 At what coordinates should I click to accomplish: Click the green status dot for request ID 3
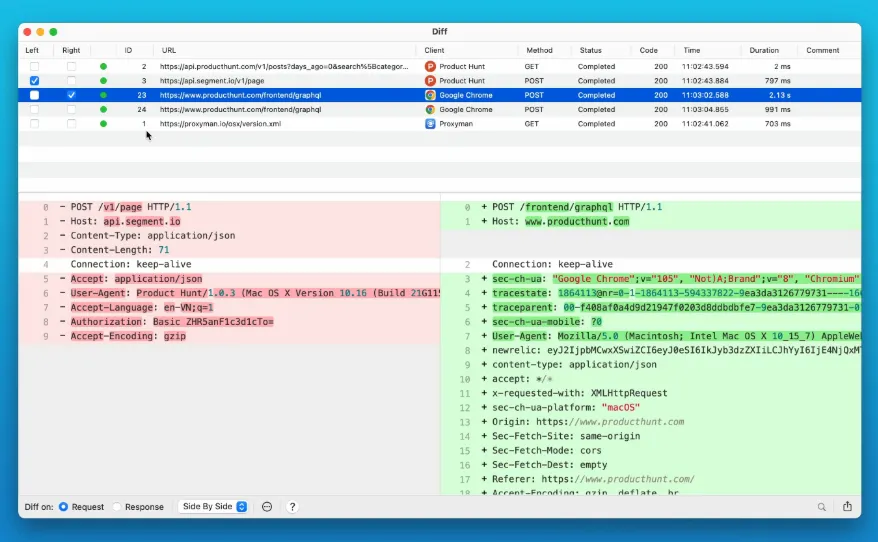103,81
